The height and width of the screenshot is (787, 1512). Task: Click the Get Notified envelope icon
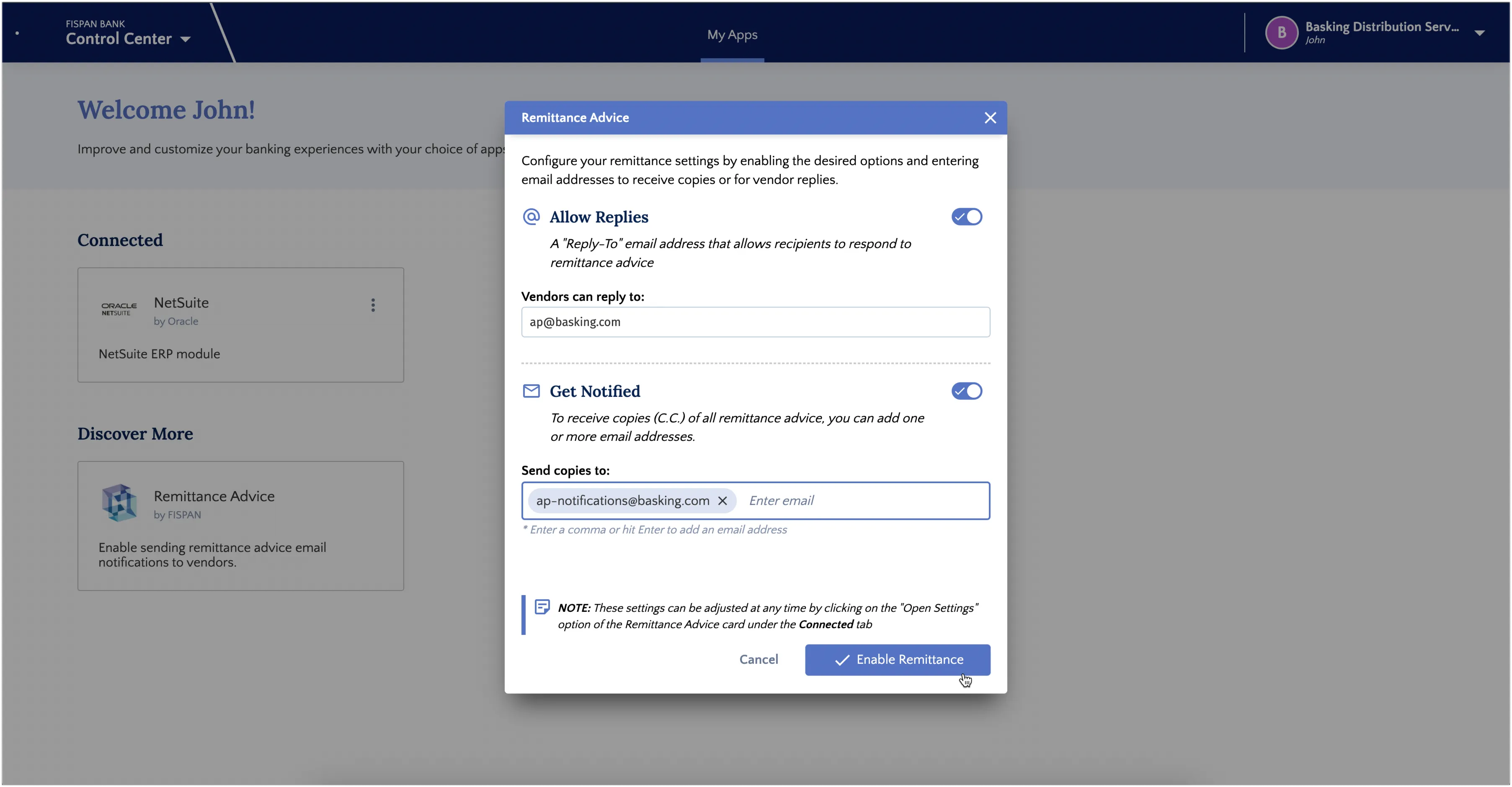click(531, 391)
